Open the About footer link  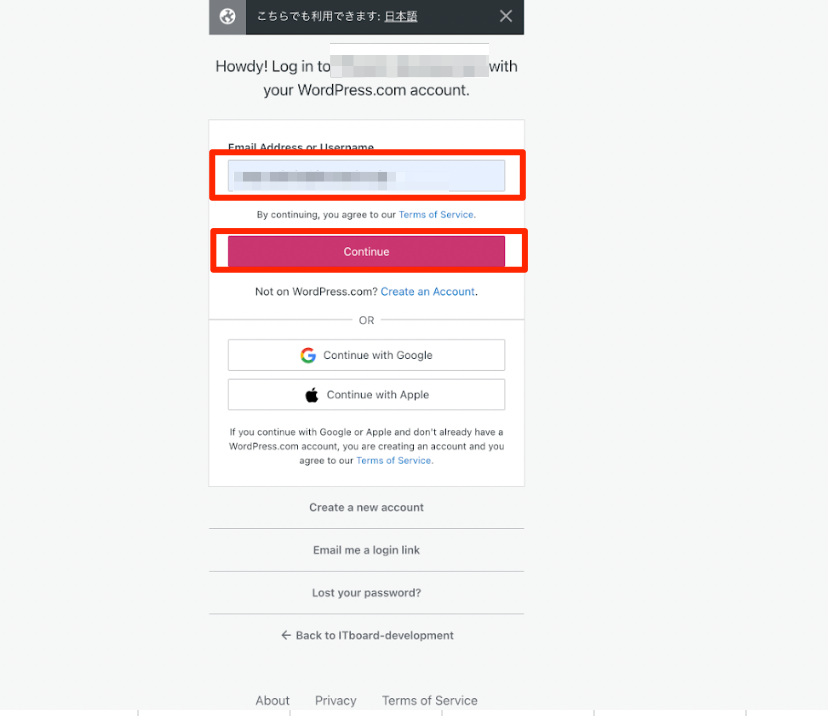tap(272, 701)
